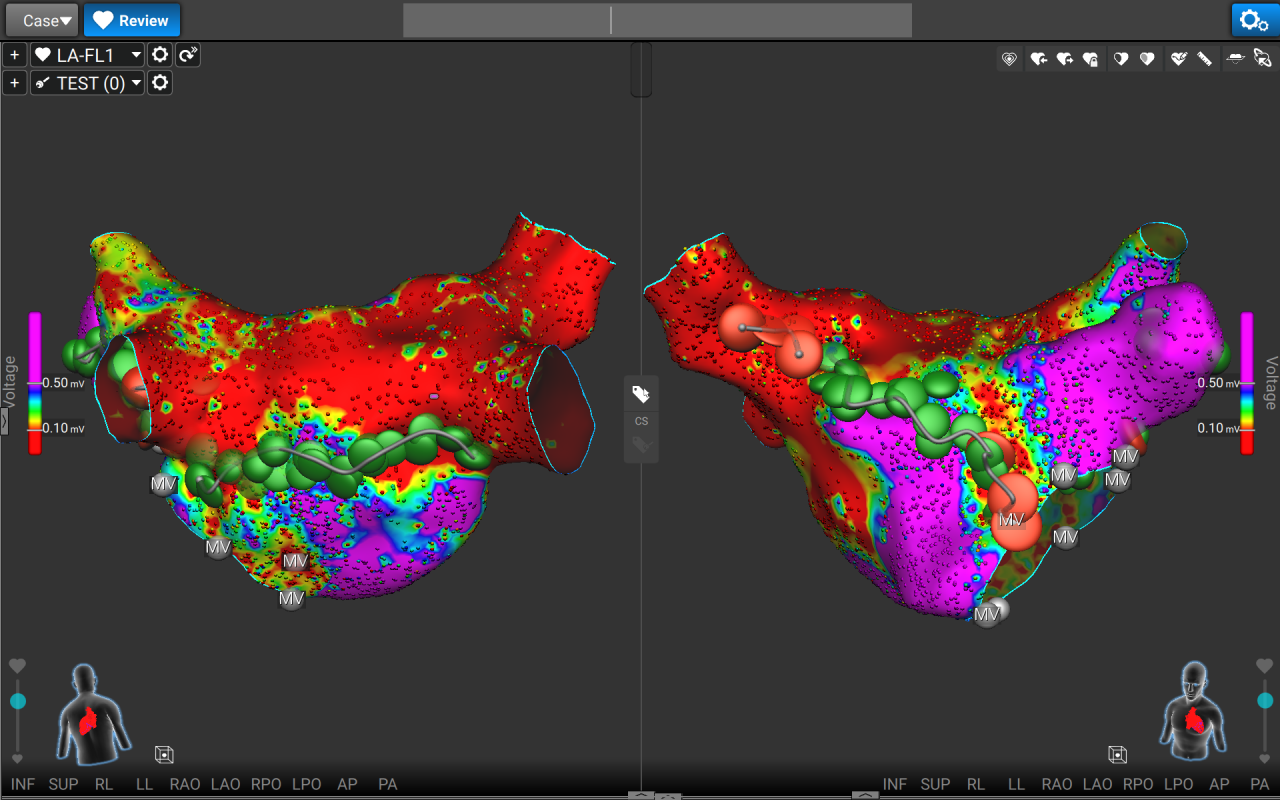Click the cutting plane icon
Image resolution: width=1280 pixels, height=800 pixels.
[1235, 59]
